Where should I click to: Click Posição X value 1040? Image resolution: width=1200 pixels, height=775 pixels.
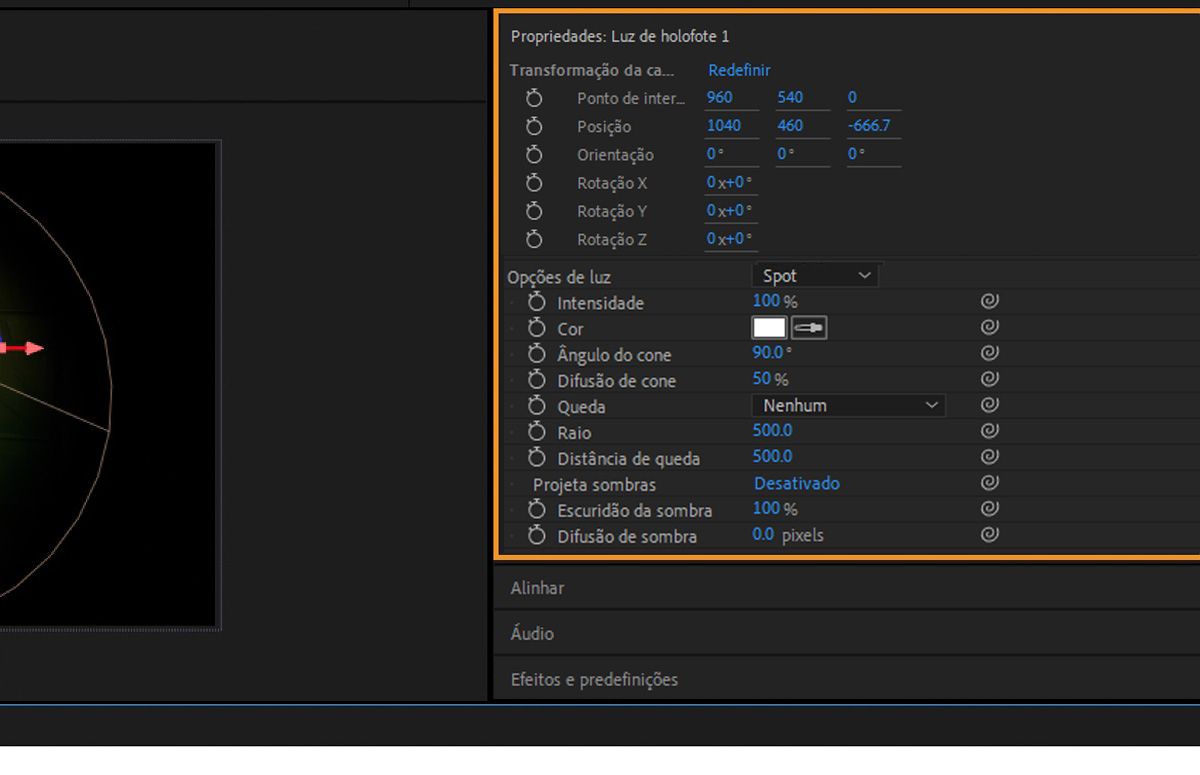click(724, 125)
